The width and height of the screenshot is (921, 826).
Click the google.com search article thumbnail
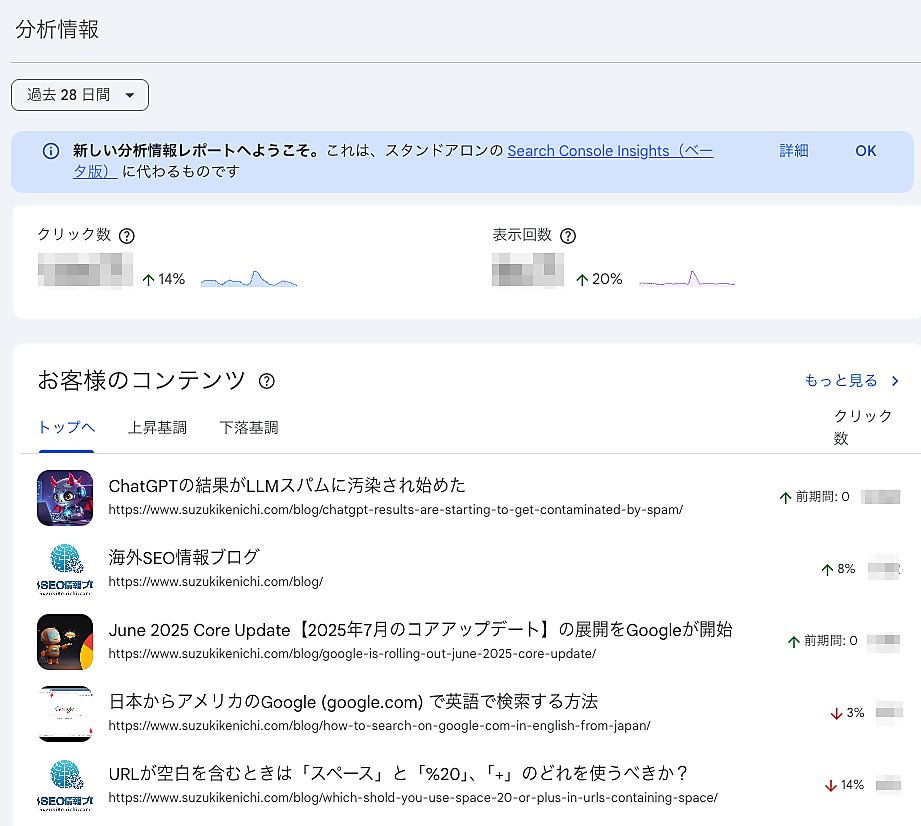tap(65, 713)
